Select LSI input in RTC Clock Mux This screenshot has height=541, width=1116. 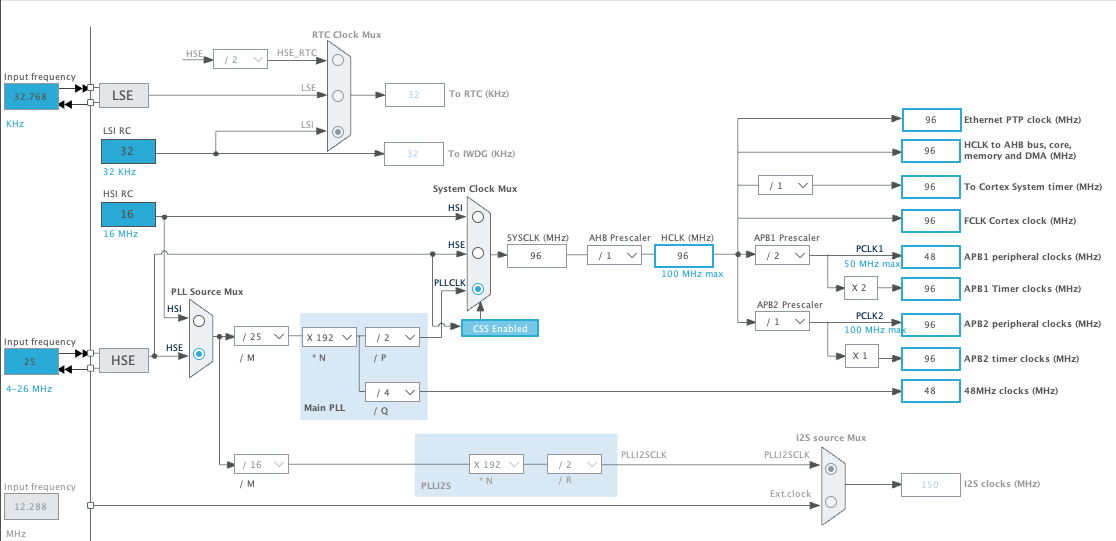coord(338,132)
